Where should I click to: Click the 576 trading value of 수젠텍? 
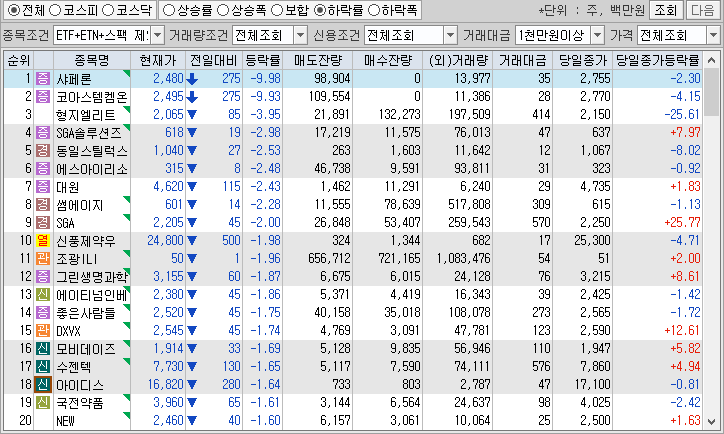pos(541,367)
